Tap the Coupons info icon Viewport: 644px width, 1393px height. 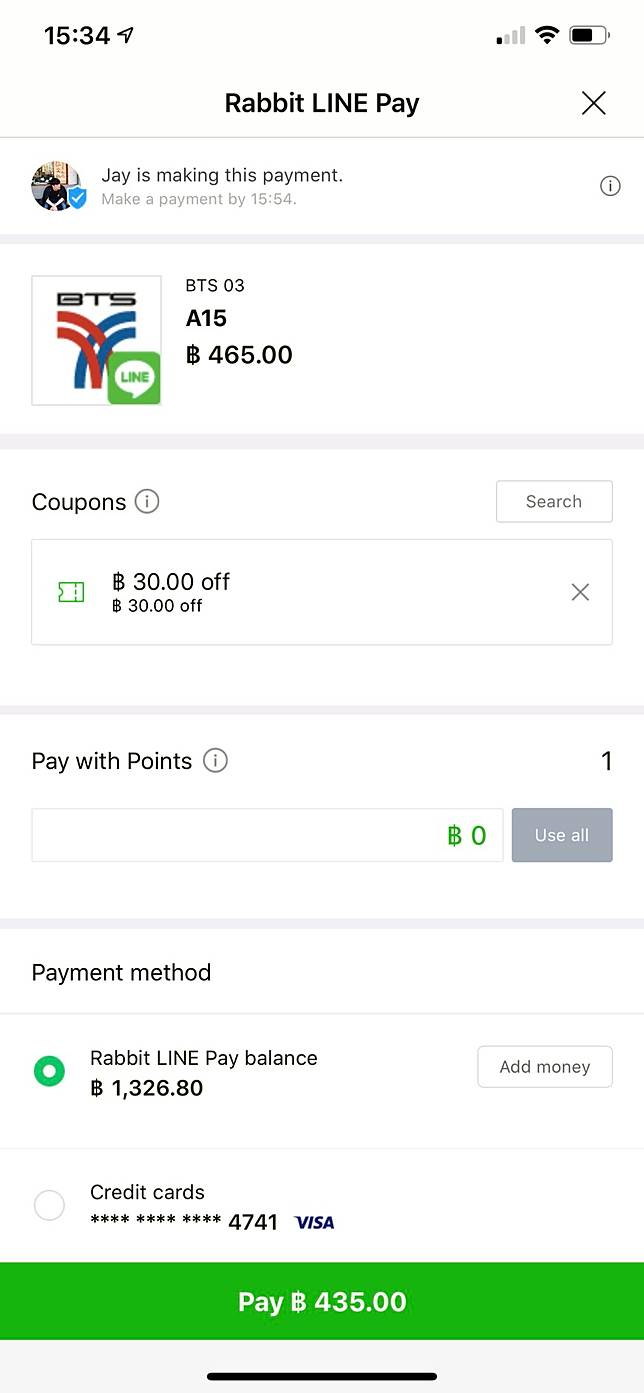tap(147, 501)
